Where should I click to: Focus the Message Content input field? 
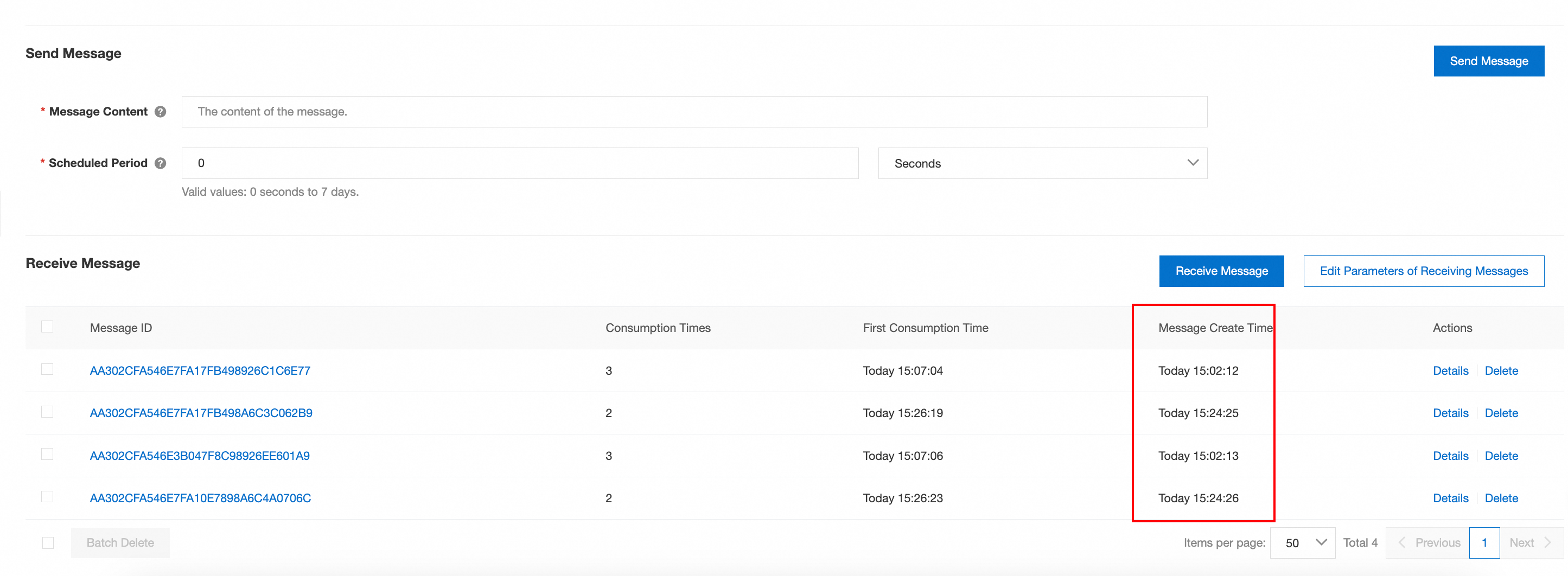click(694, 112)
